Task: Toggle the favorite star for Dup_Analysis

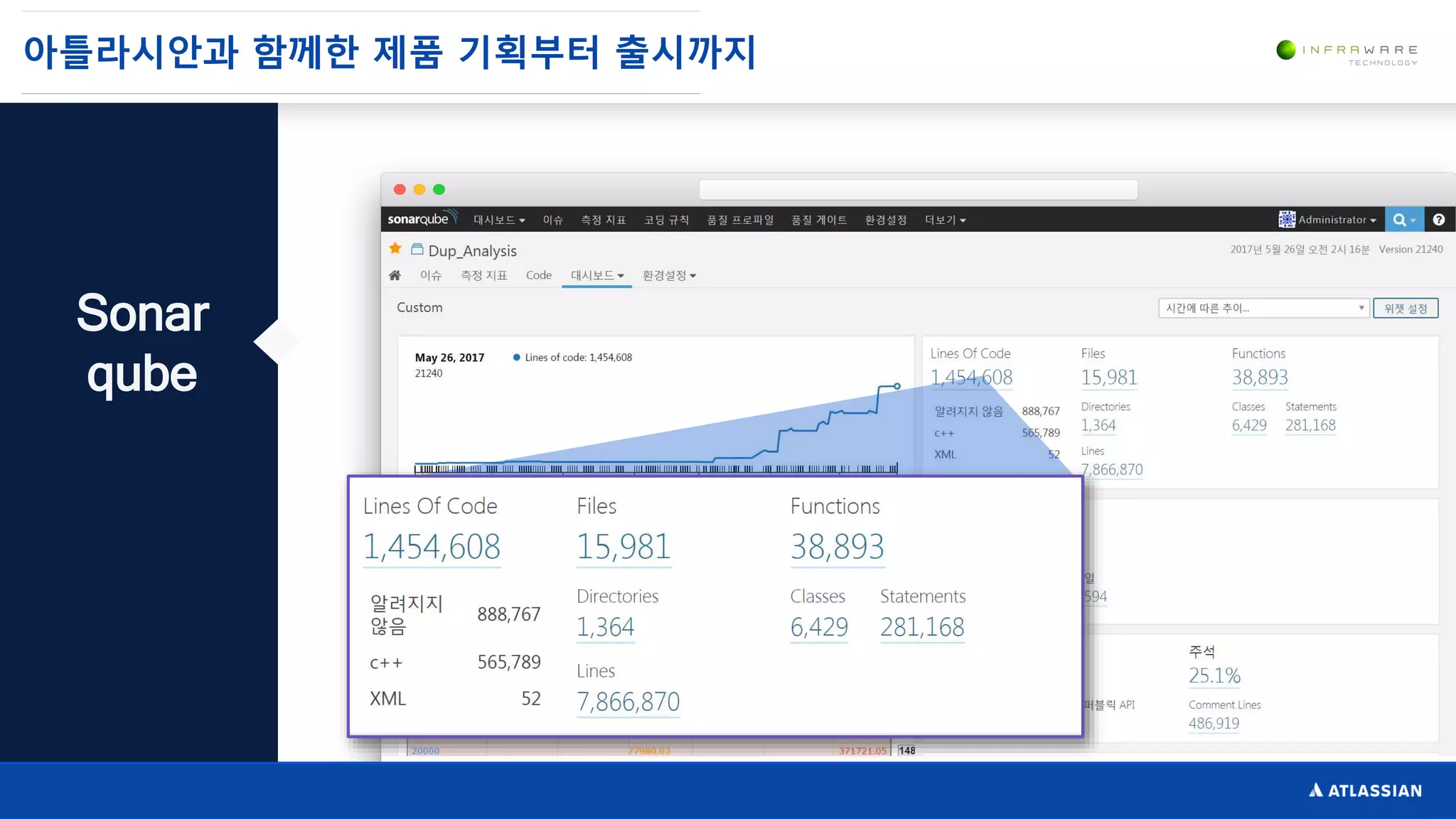Action: (395, 249)
